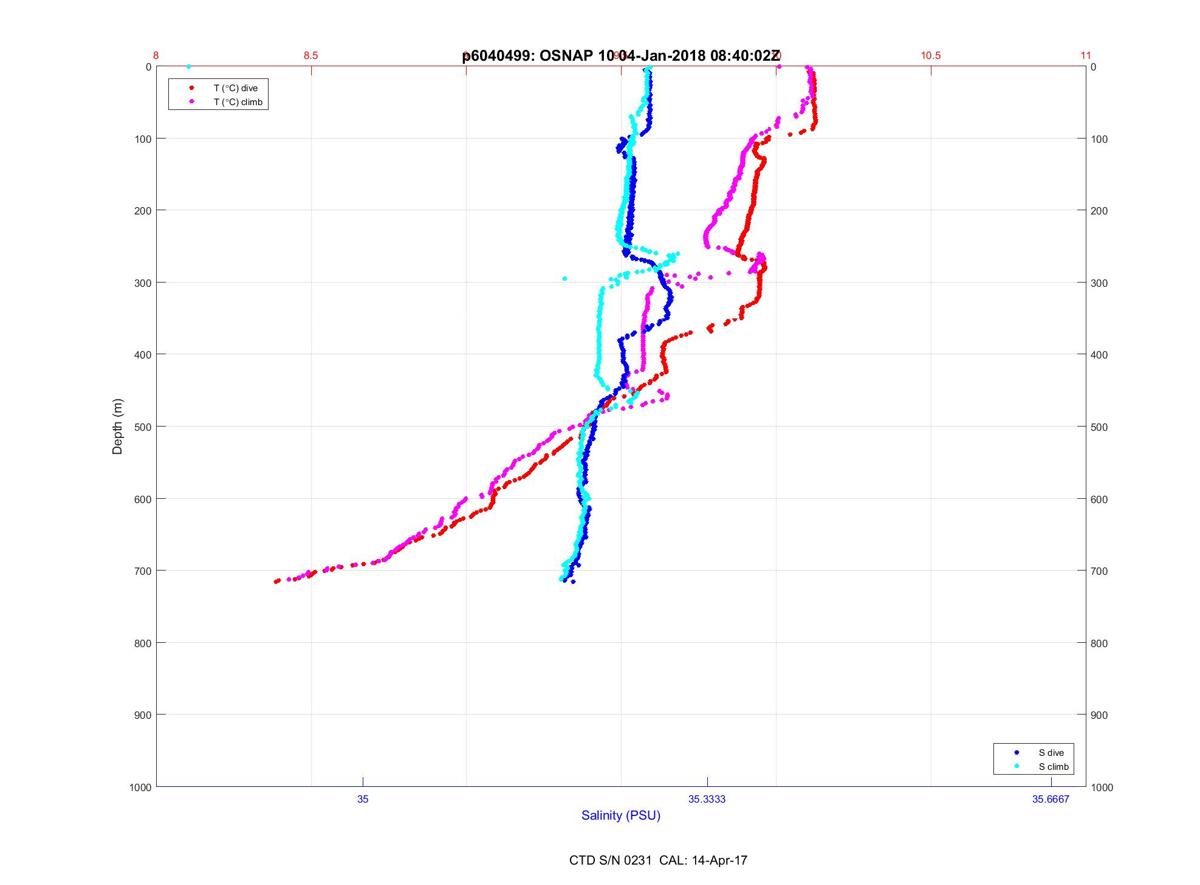Viewport: 1200px width, 885px height.
Task: Click '1000' on the left depth axis
Action: pyautogui.click(x=140, y=787)
